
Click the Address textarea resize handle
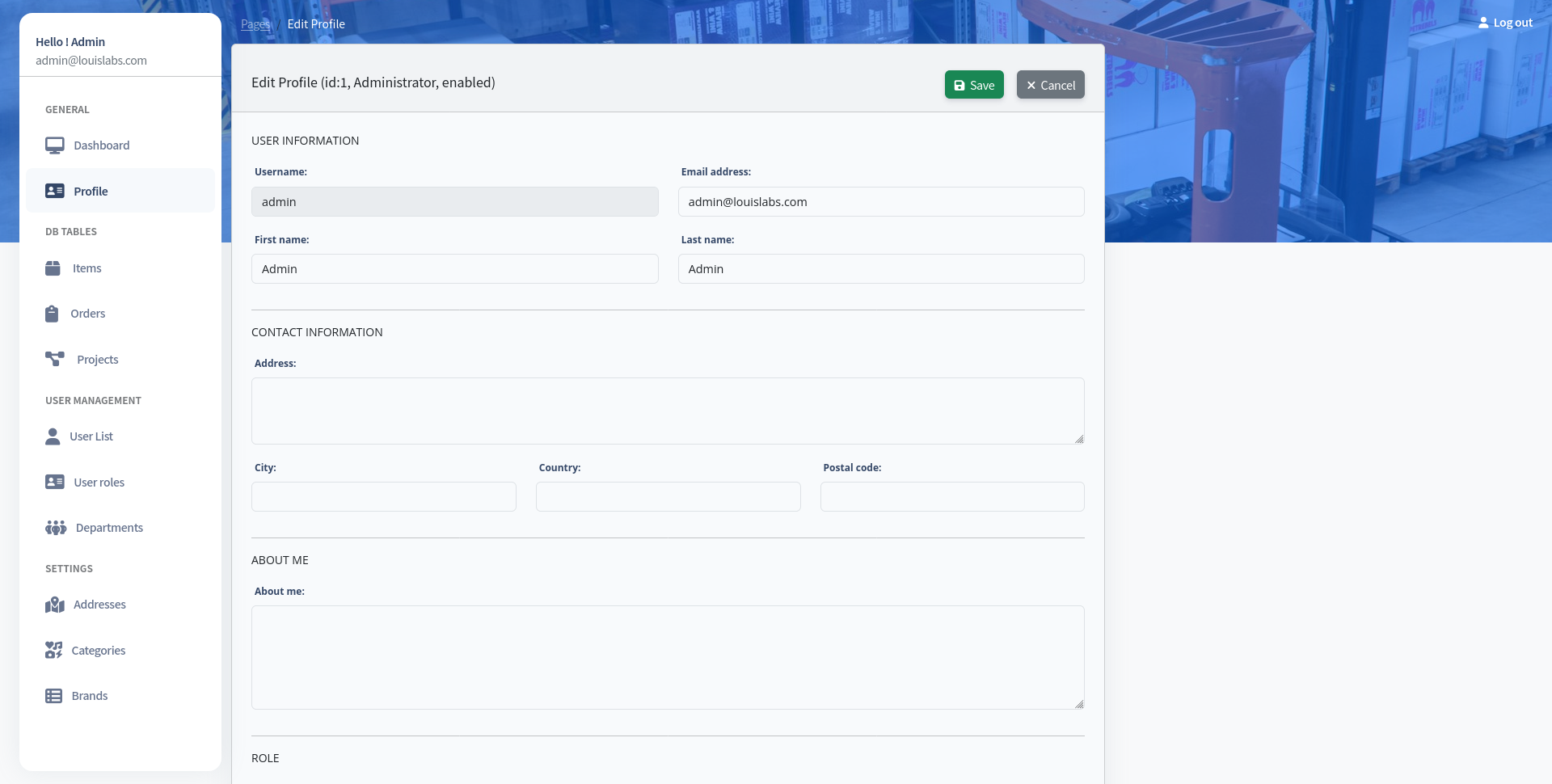(x=1079, y=439)
